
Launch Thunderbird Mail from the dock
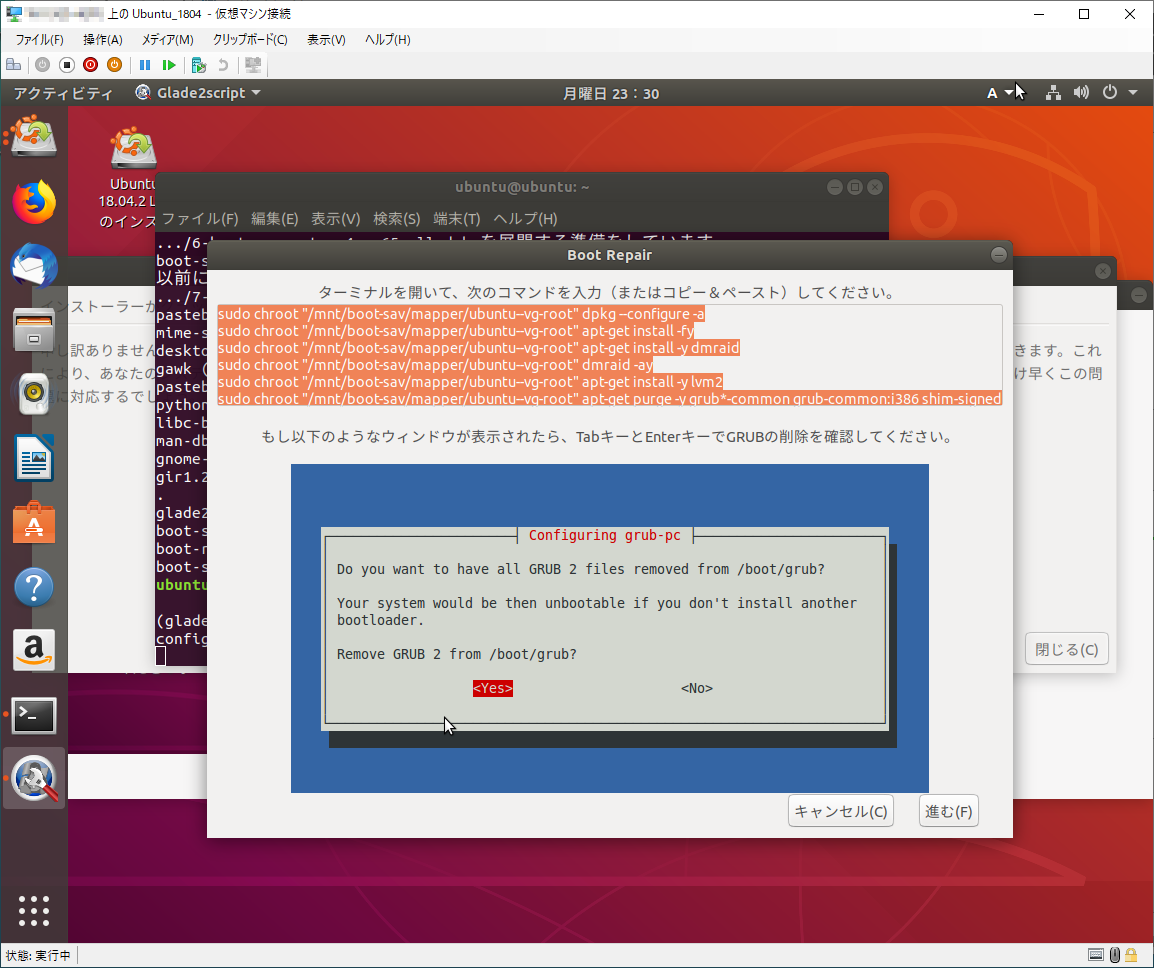[33, 266]
